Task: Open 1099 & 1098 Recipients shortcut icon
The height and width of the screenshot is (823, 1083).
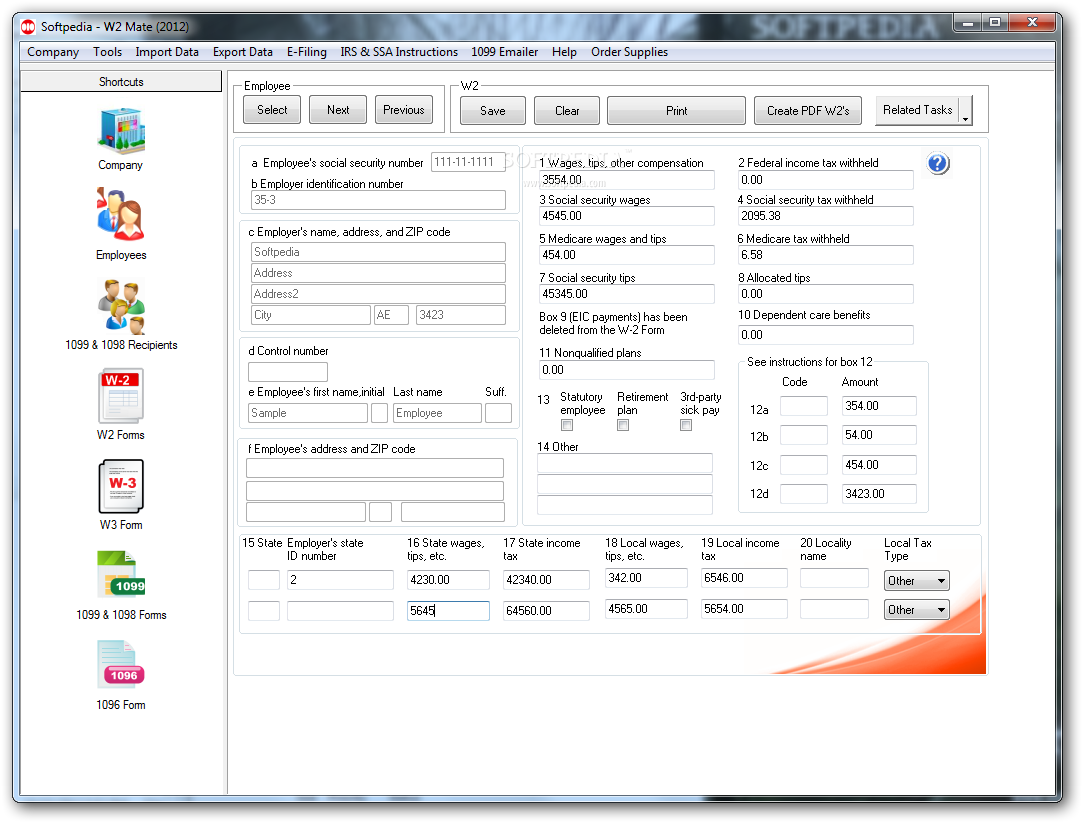Action: click(122, 307)
